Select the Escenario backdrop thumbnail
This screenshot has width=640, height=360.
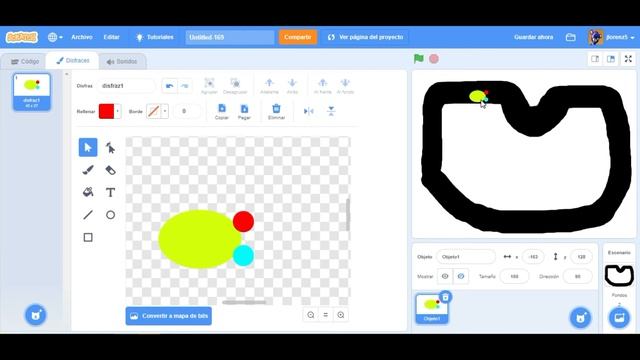point(619,275)
